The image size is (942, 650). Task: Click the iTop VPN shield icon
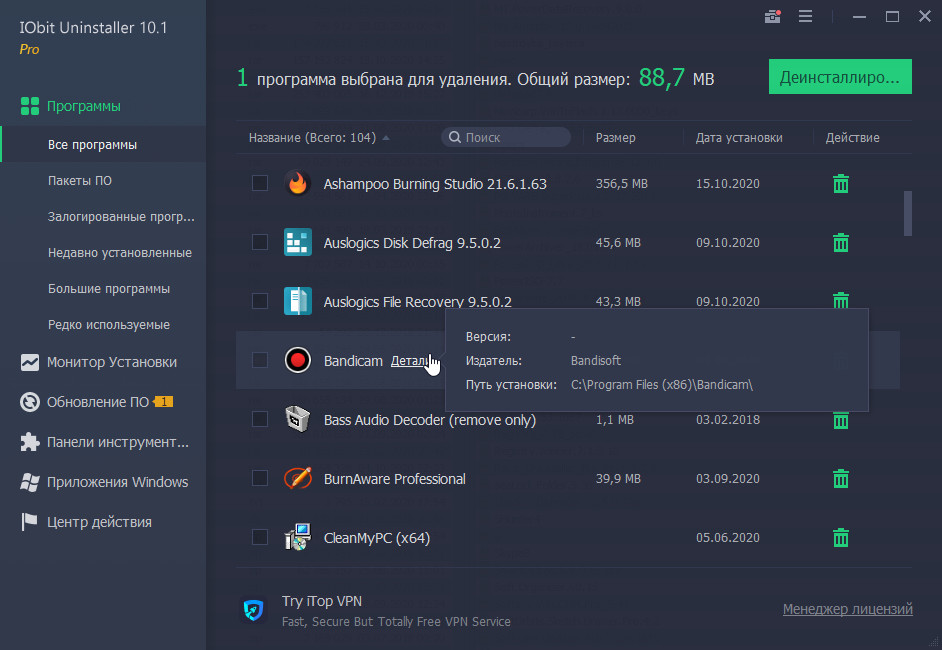pyautogui.click(x=254, y=610)
